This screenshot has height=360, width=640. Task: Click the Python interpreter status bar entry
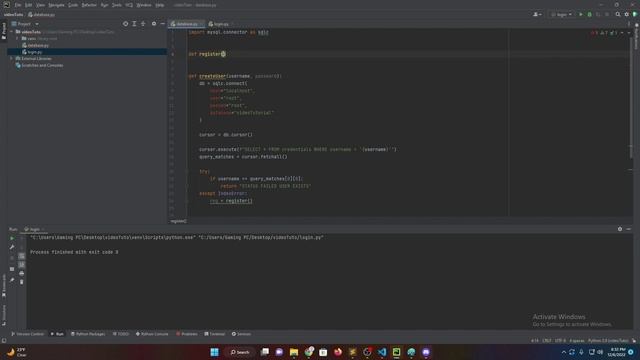[x=608, y=340]
